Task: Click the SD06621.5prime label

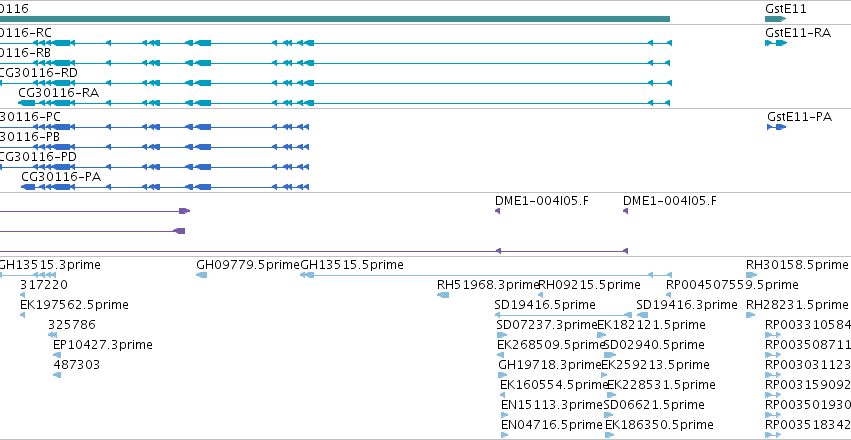Action: pyautogui.click(x=654, y=405)
